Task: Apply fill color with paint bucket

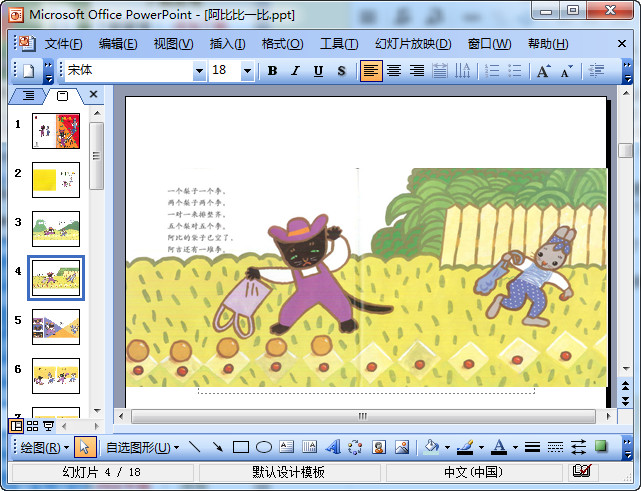Action: (432, 447)
